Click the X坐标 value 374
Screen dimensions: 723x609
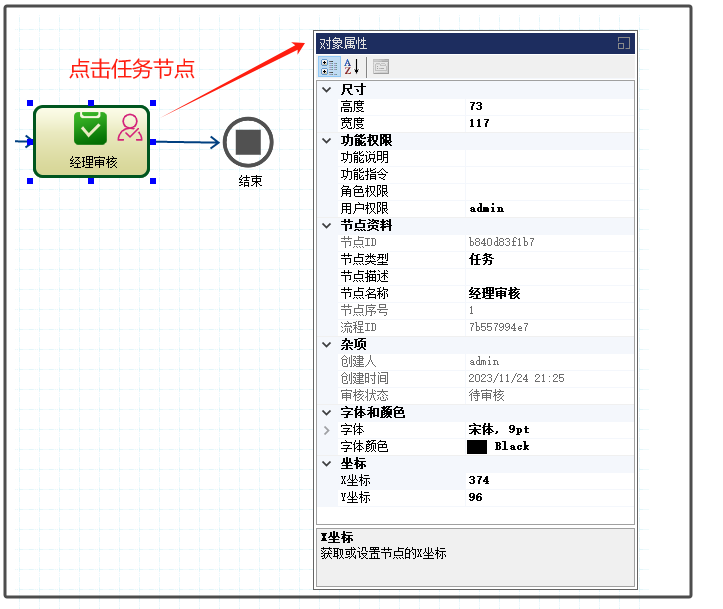click(x=479, y=481)
